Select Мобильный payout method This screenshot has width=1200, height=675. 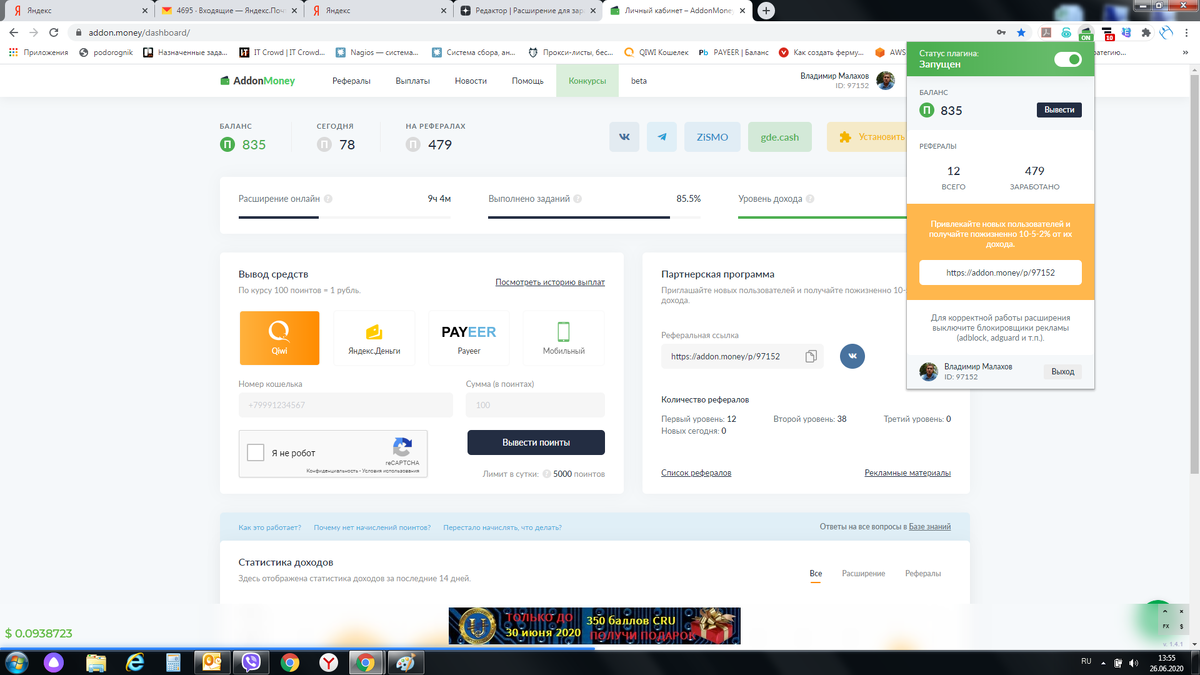point(563,338)
